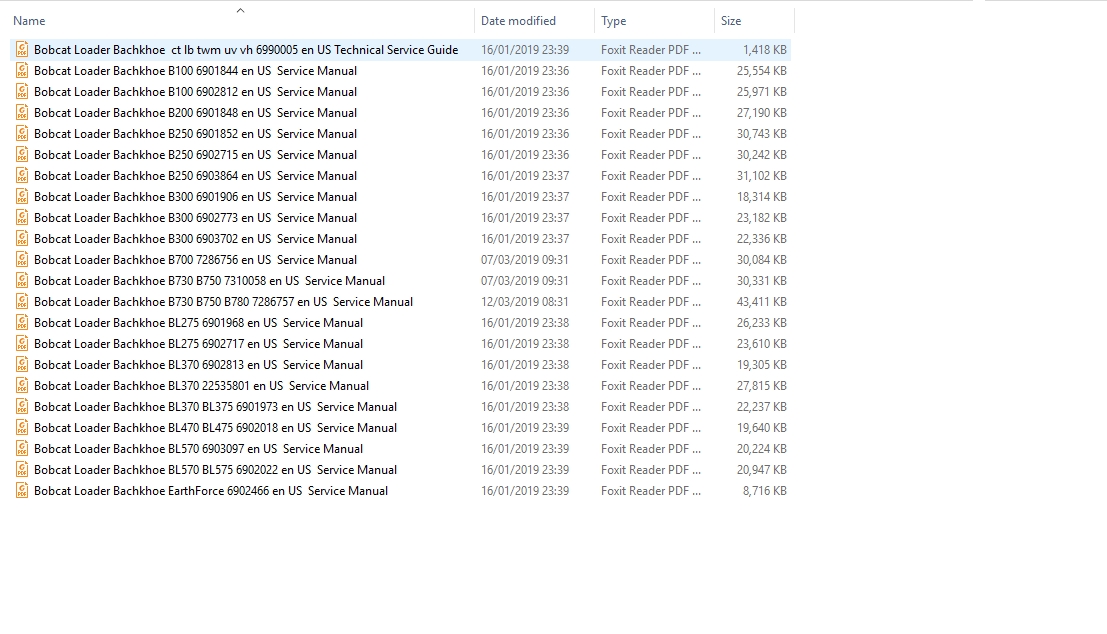Click the size value 22,237 KB

pyautogui.click(x=762, y=407)
